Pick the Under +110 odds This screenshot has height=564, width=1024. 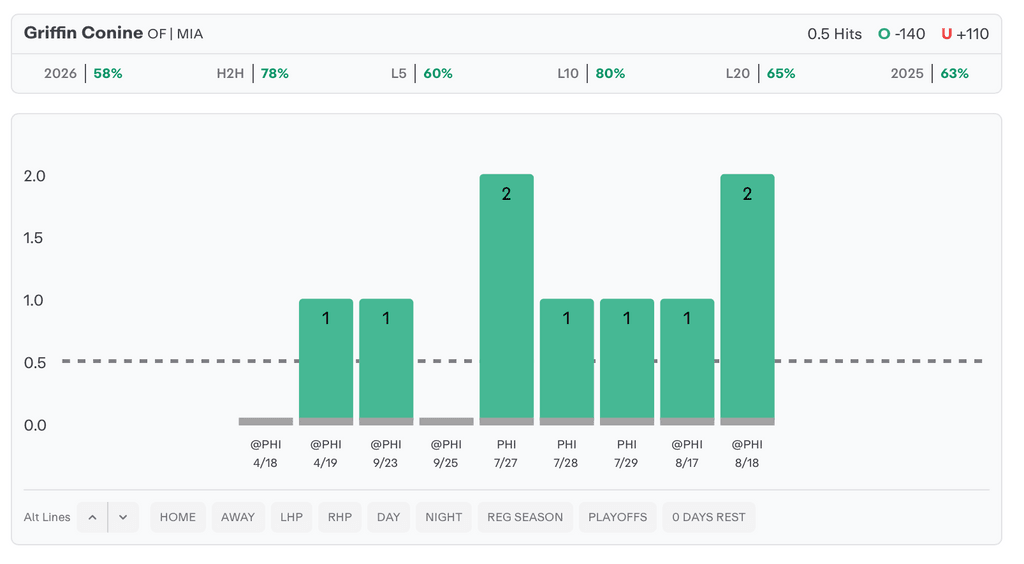point(965,34)
